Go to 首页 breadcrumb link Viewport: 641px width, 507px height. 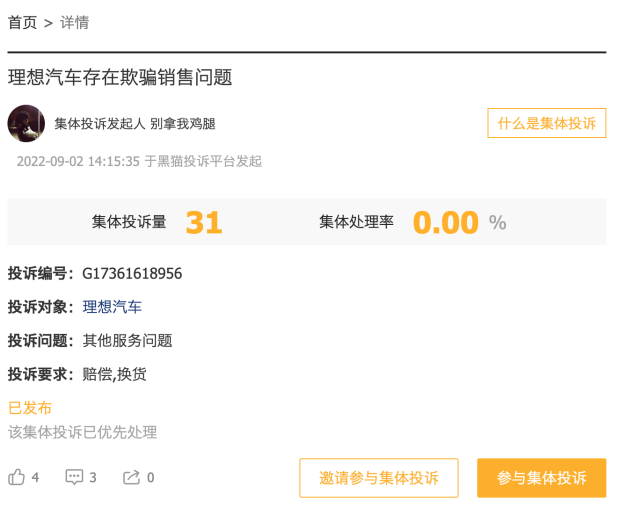tap(23, 22)
